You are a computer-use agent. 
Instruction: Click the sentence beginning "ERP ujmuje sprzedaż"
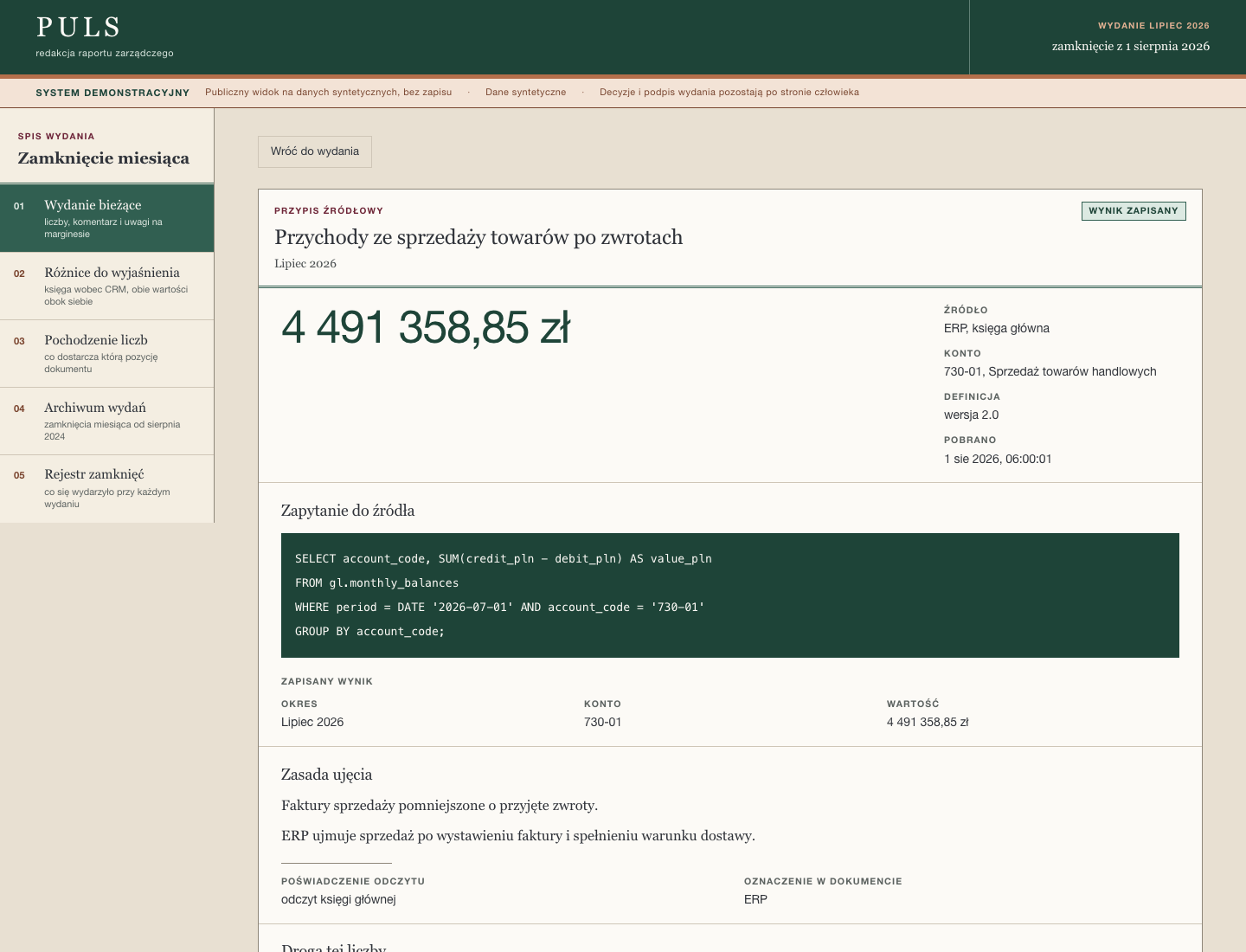click(518, 836)
